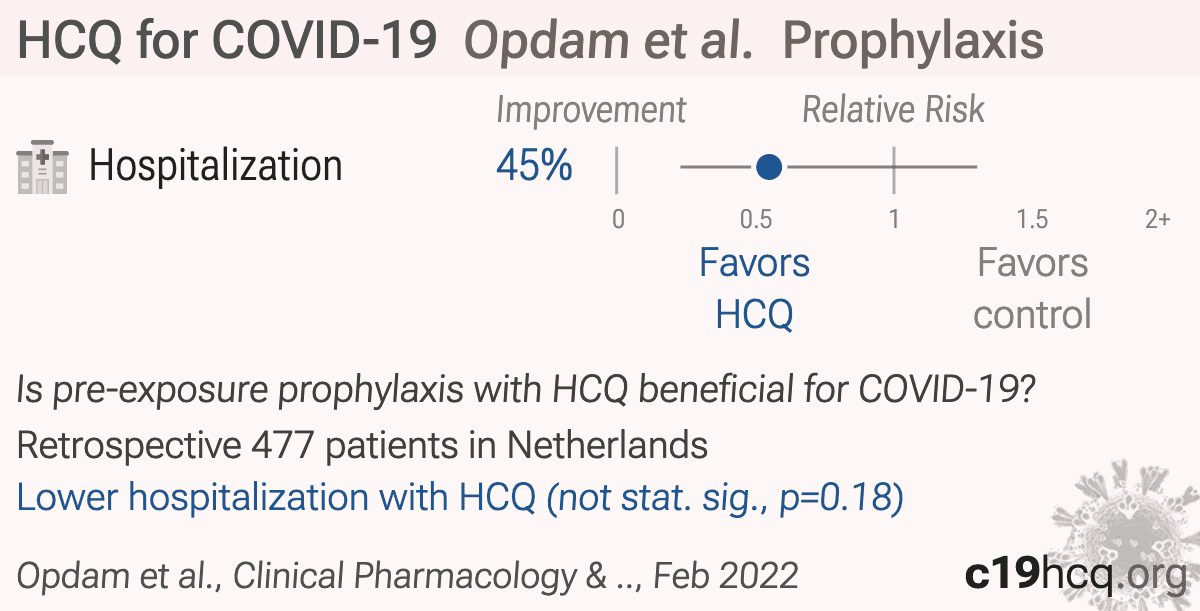
Task: Click the axis tick labeled 0.5
Action: tap(754, 219)
